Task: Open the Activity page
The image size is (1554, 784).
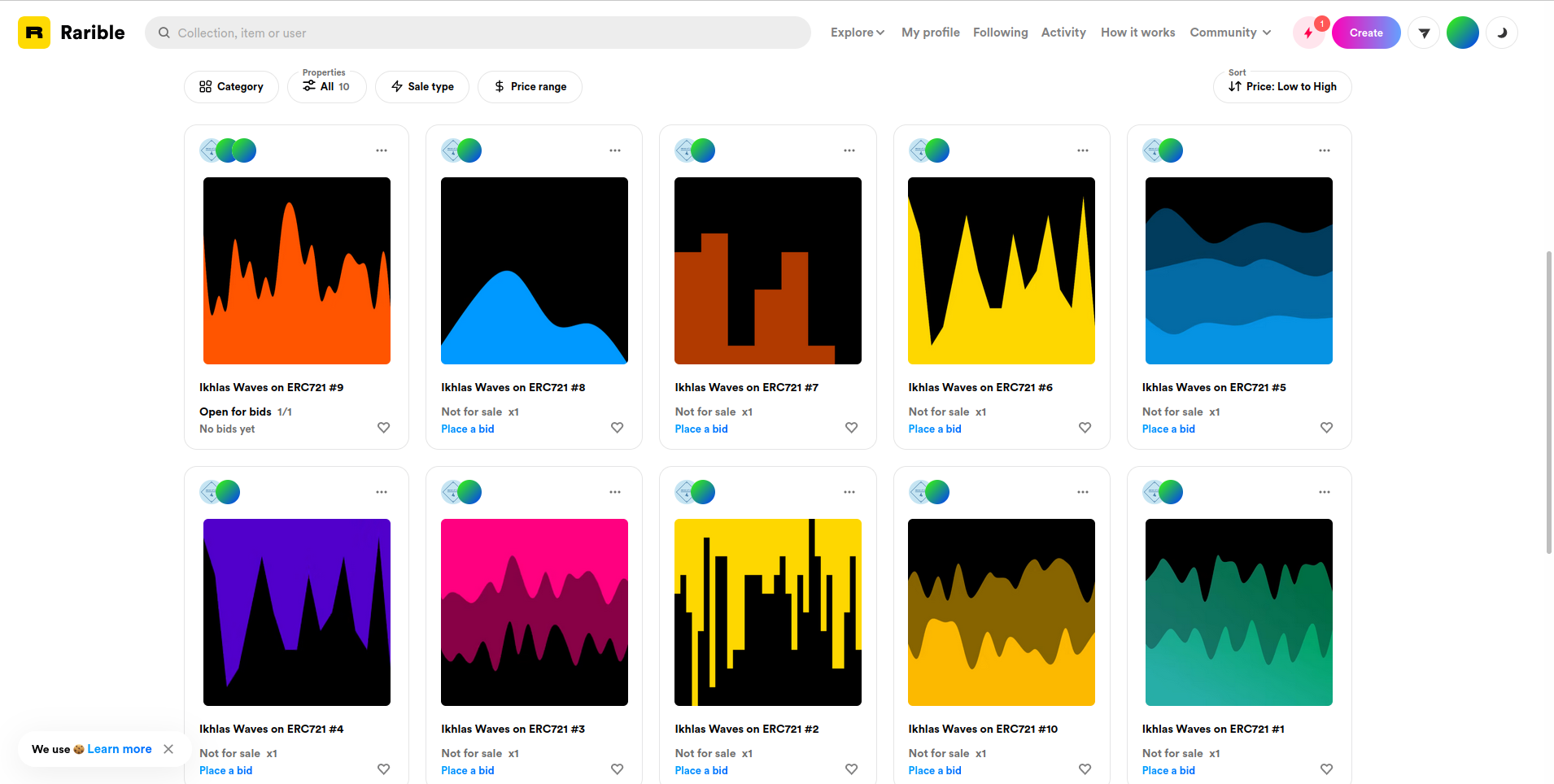Action: [1063, 33]
